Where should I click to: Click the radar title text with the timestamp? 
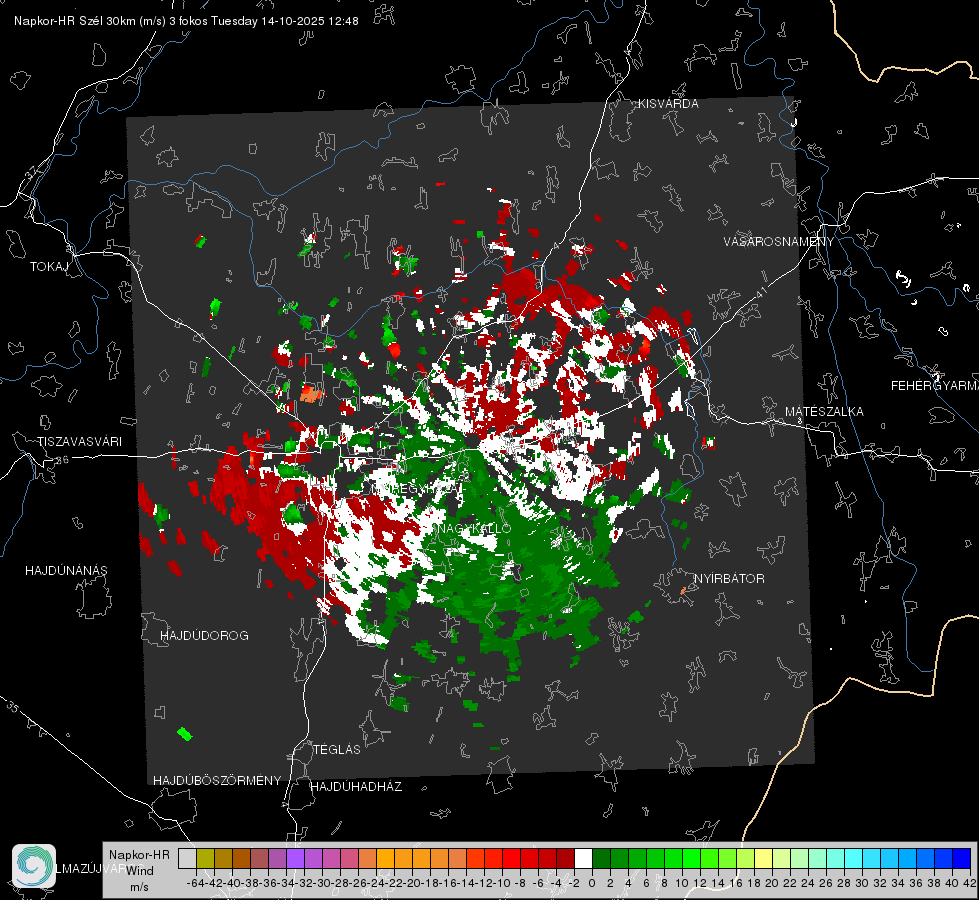pyautogui.click(x=186, y=21)
